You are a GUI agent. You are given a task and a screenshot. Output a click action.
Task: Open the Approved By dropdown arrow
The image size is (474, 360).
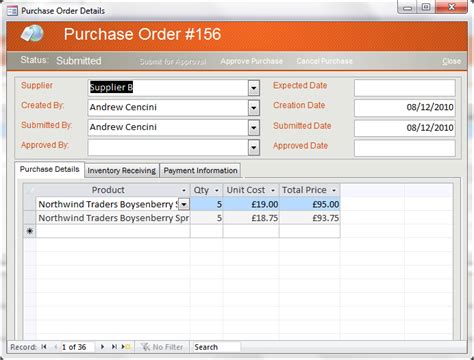254,147
